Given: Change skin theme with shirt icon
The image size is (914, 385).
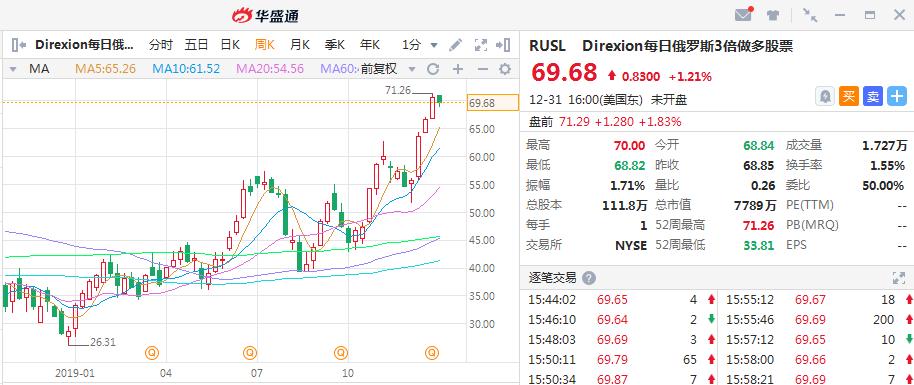Looking at the screenshot, I should tap(773, 15).
